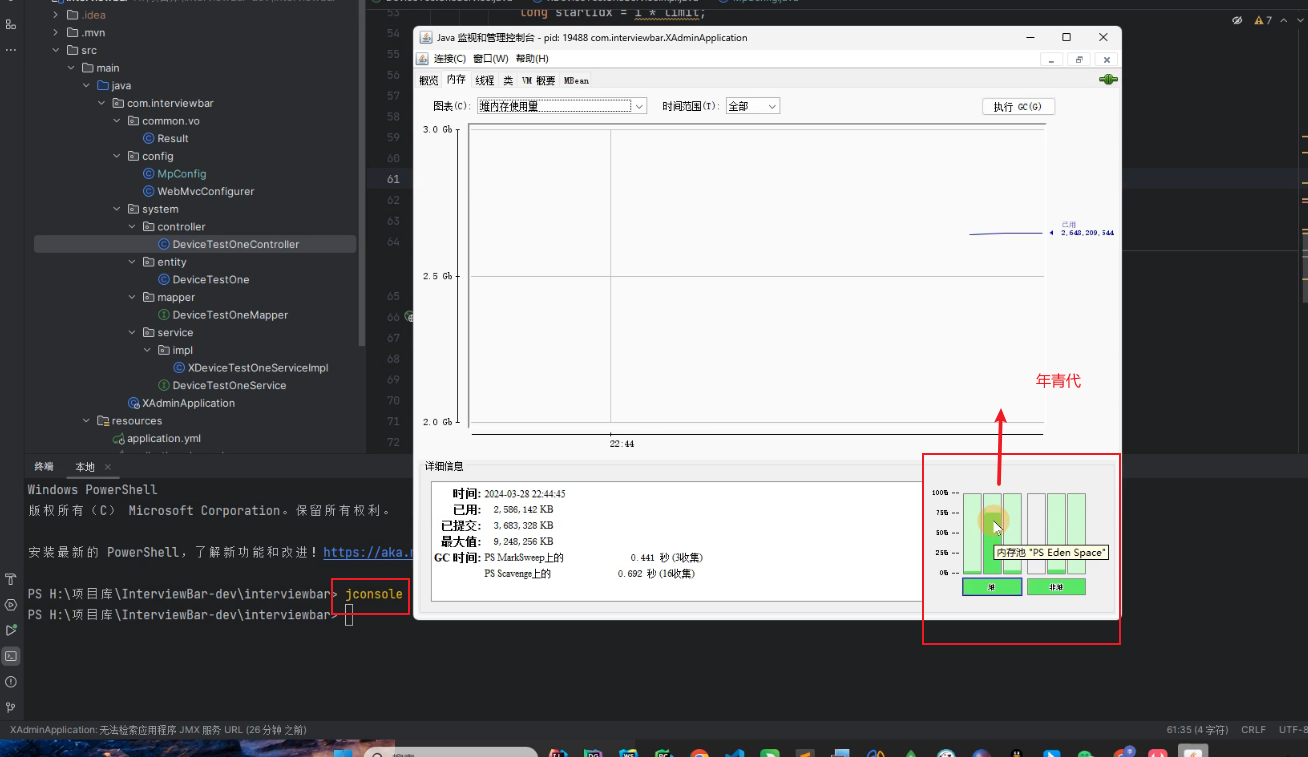
Task: Open the 窗口(W) menu in JConsole
Action: tap(491, 59)
